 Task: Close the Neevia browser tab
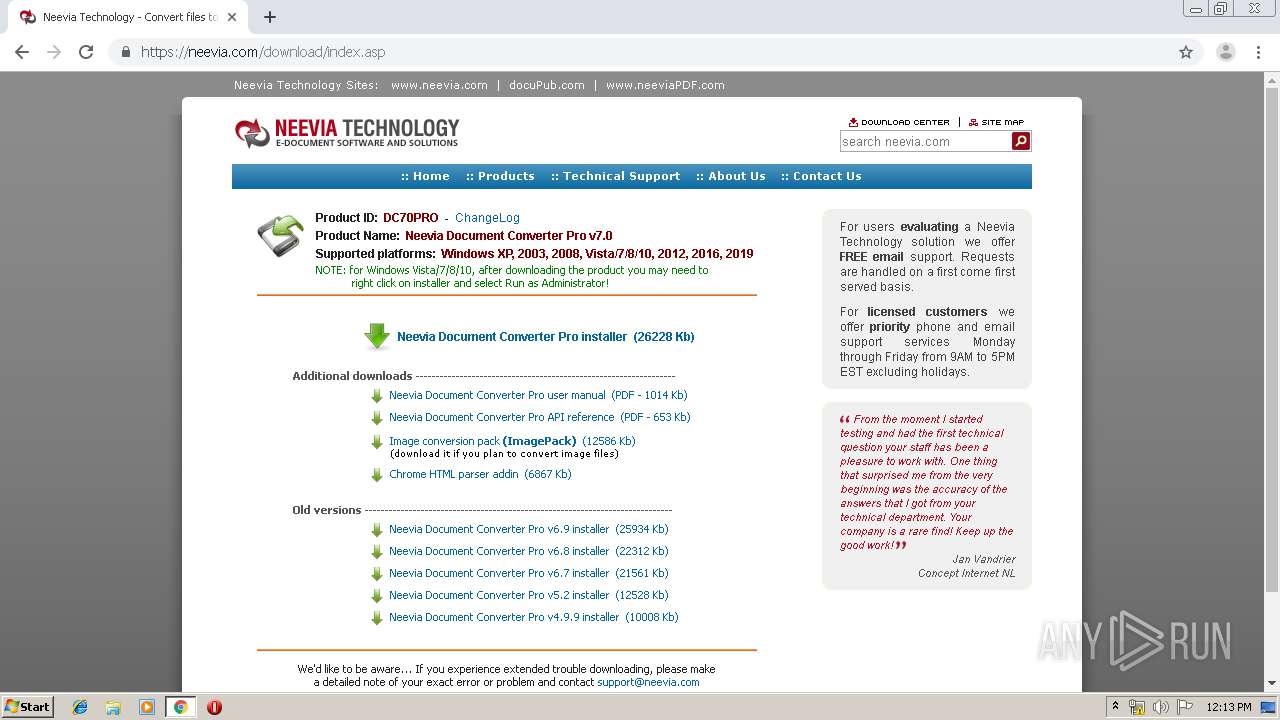click(231, 17)
